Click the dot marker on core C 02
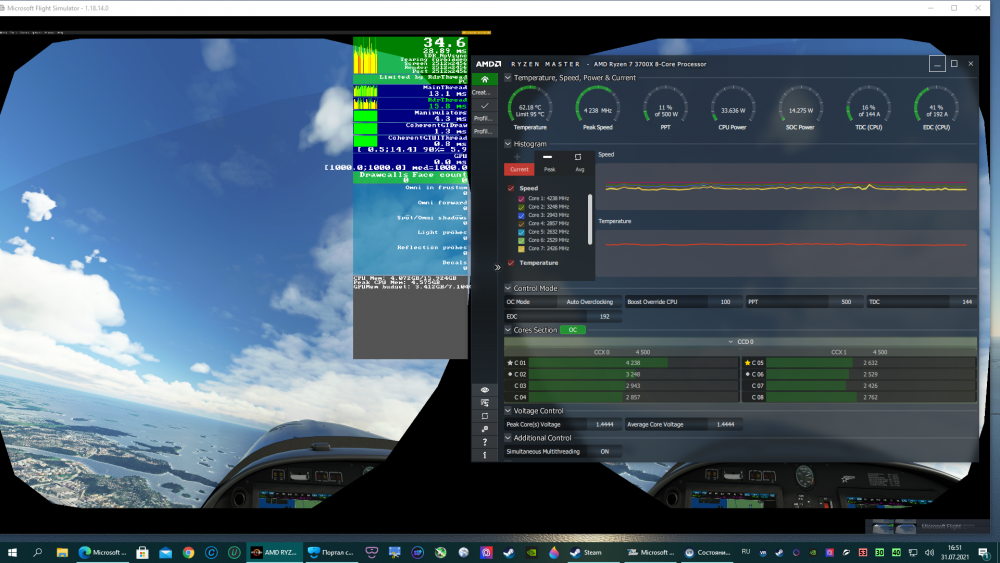Screen dimensions: 1000x563 (x=510, y=374)
